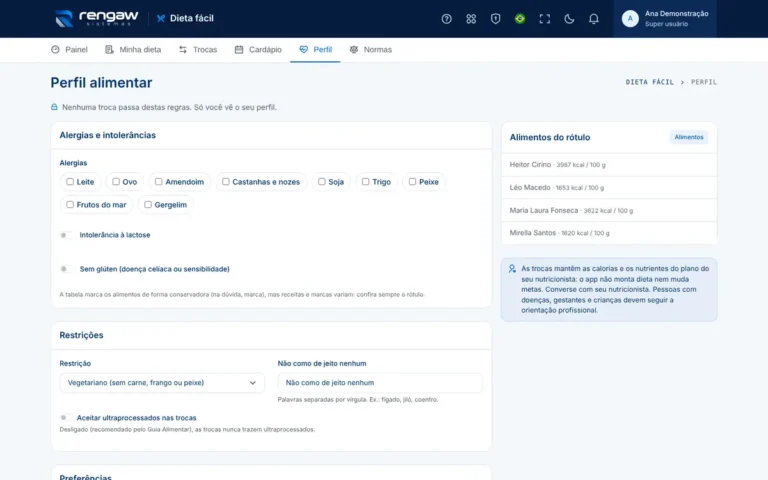Select the Léo Macedo food row

tap(609, 188)
